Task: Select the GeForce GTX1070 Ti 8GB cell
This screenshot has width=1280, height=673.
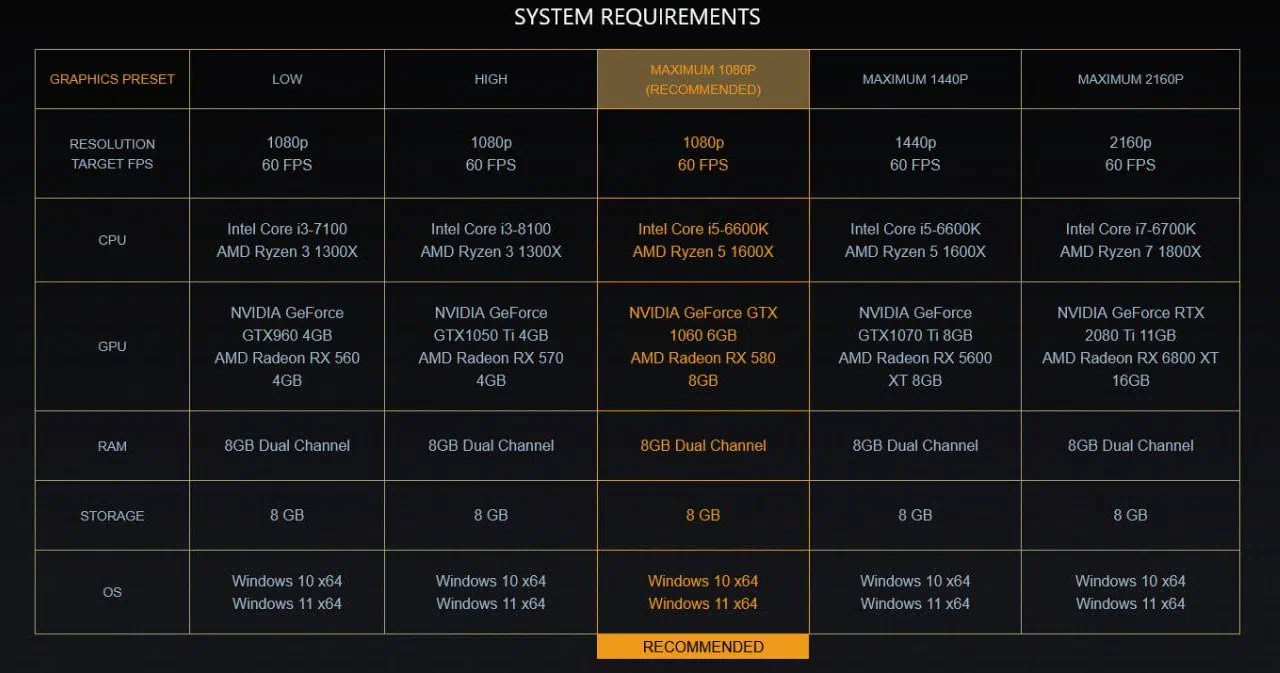Action: click(x=915, y=346)
